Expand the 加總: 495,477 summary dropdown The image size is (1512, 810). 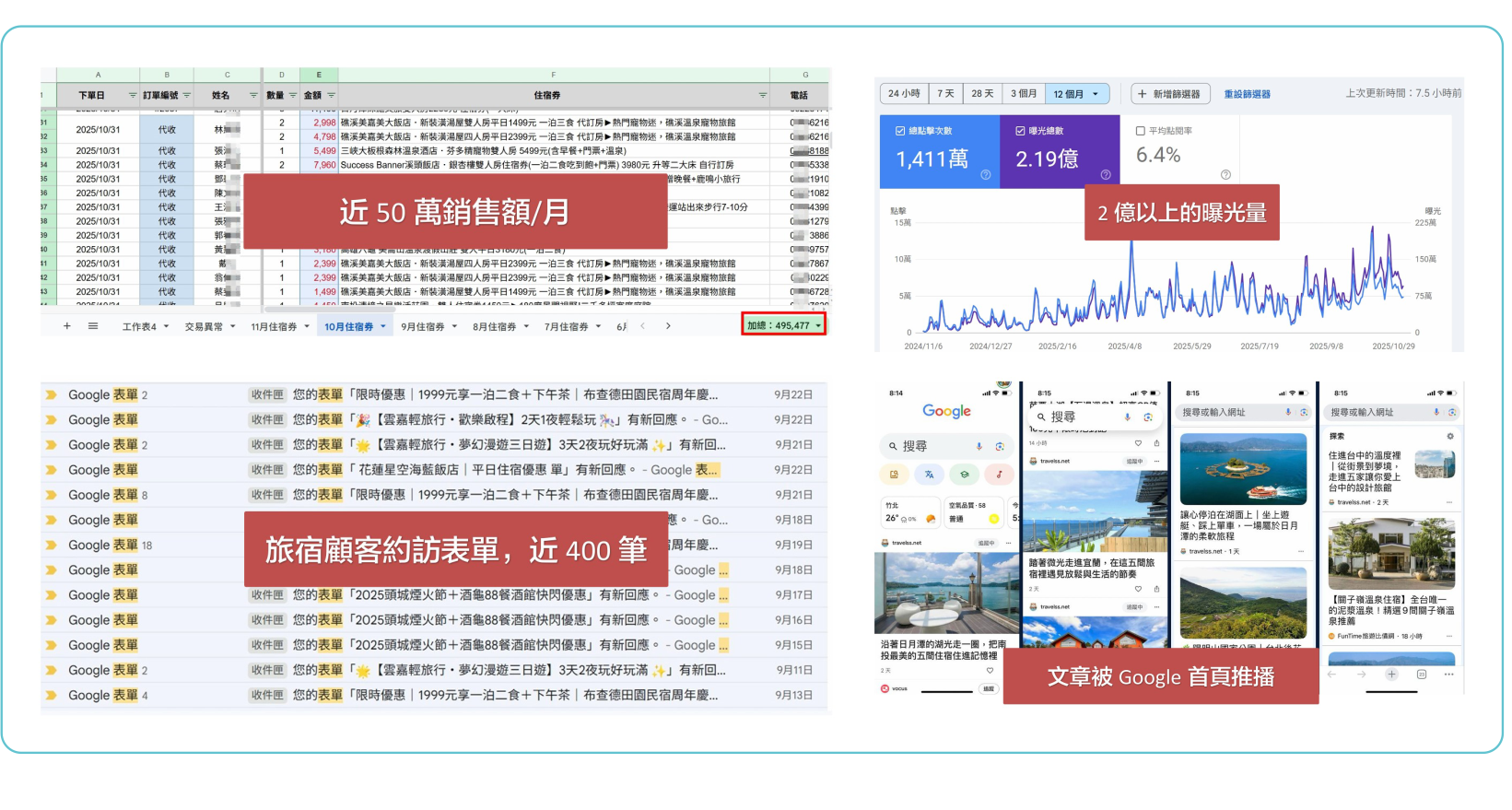(817, 325)
